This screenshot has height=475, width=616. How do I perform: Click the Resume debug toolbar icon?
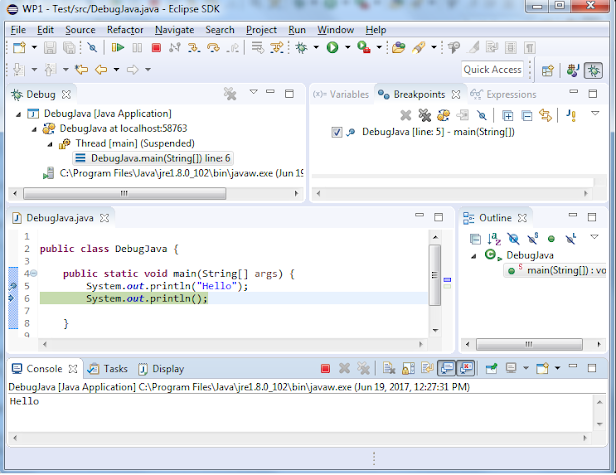(x=117, y=48)
